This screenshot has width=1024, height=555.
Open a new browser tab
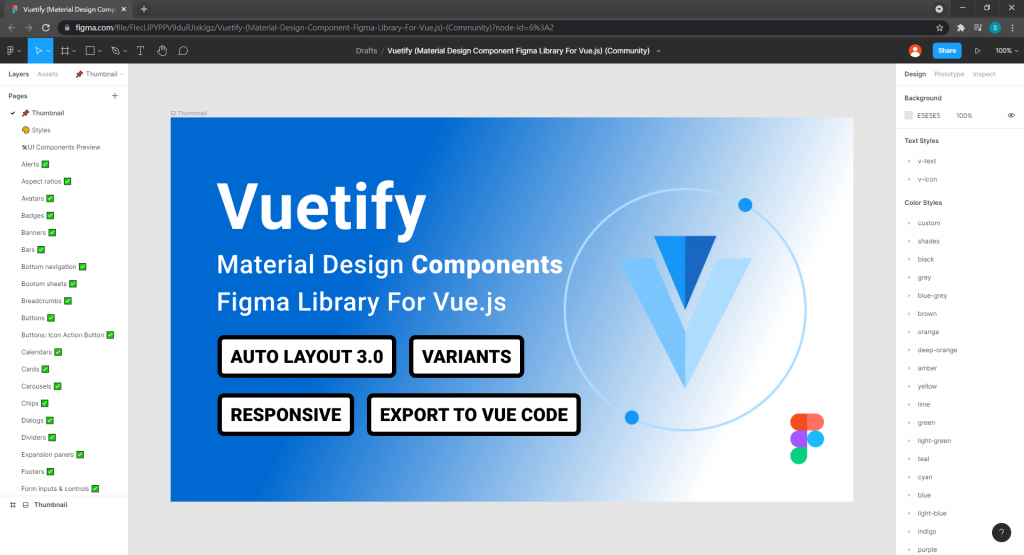click(x=144, y=9)
